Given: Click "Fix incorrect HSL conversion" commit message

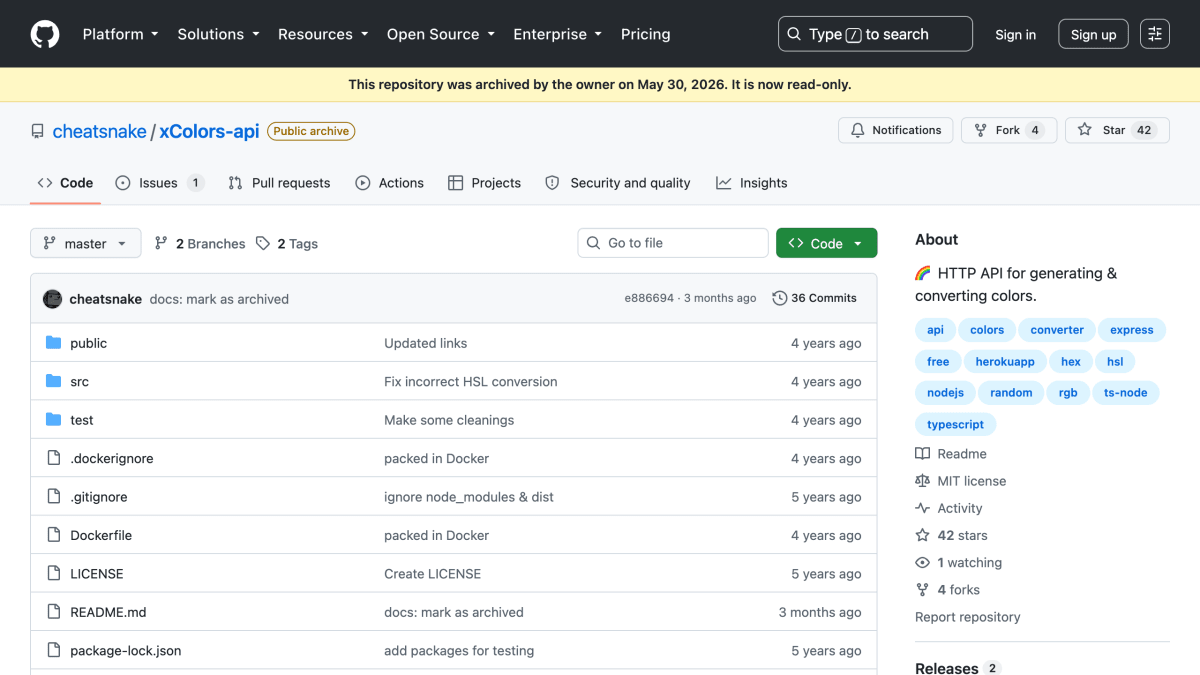Looking at the screenshot, I should tap(471, 381).
